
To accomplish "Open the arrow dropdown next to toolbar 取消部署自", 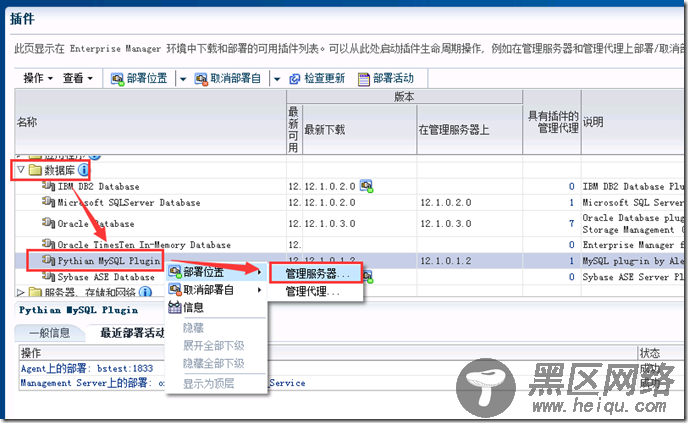I will (277, 79).
